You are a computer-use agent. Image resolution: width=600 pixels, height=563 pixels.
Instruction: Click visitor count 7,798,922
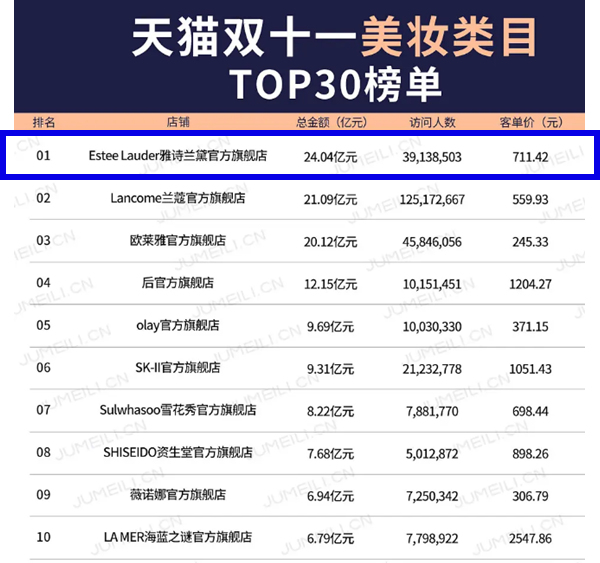[x=432, y=539]
